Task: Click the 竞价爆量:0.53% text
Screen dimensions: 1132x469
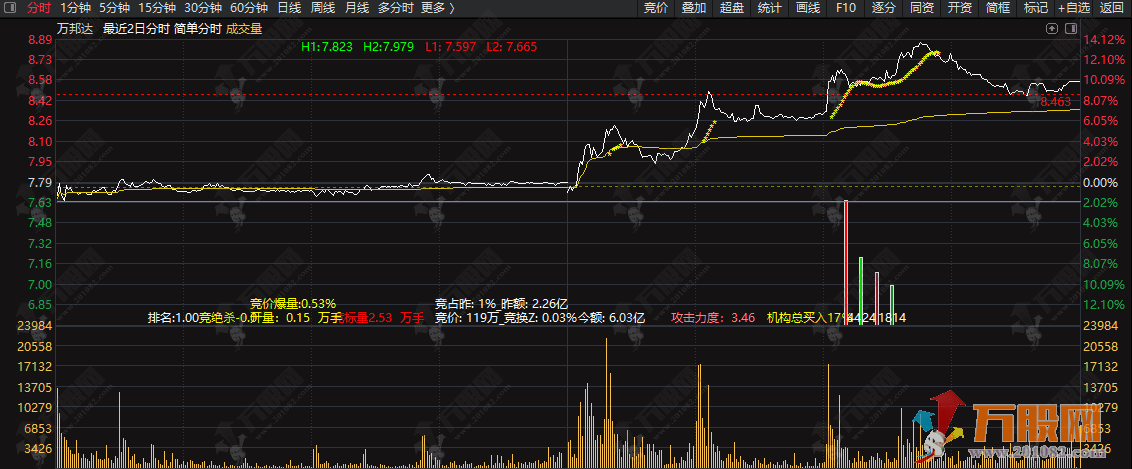Action: coord(293,303)
